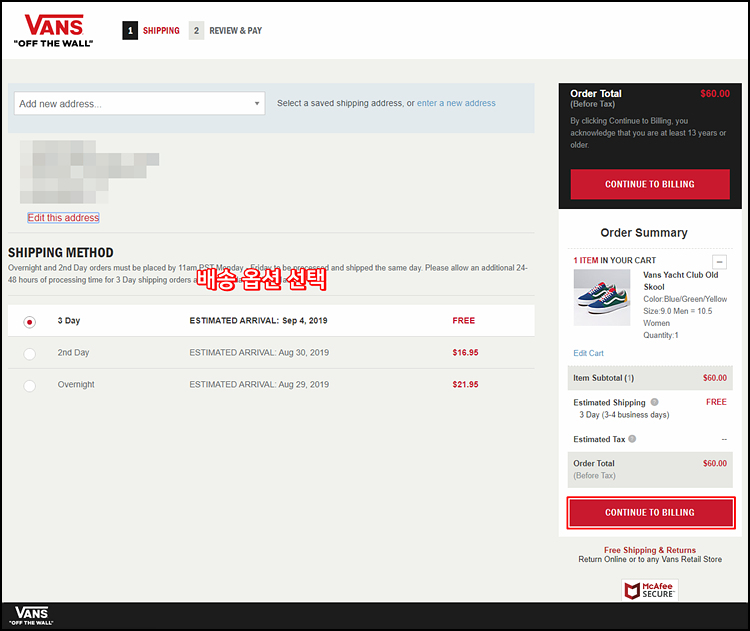Open the Edit Cart link

click(588, 353)
